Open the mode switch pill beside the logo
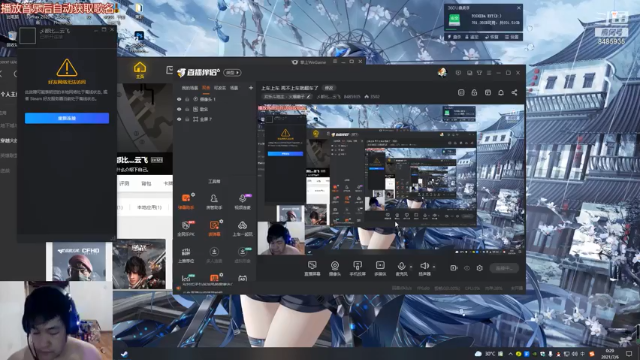Viewport: 640px width, 360px height. pyautogui.click(x=232, y=73)
